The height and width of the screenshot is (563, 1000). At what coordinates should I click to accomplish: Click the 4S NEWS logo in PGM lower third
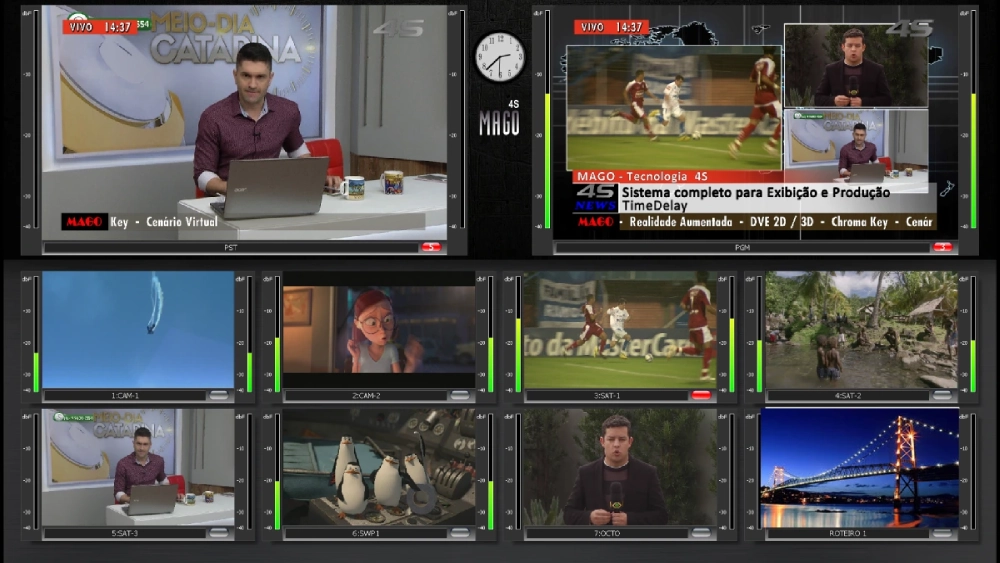tap(596, 198)
